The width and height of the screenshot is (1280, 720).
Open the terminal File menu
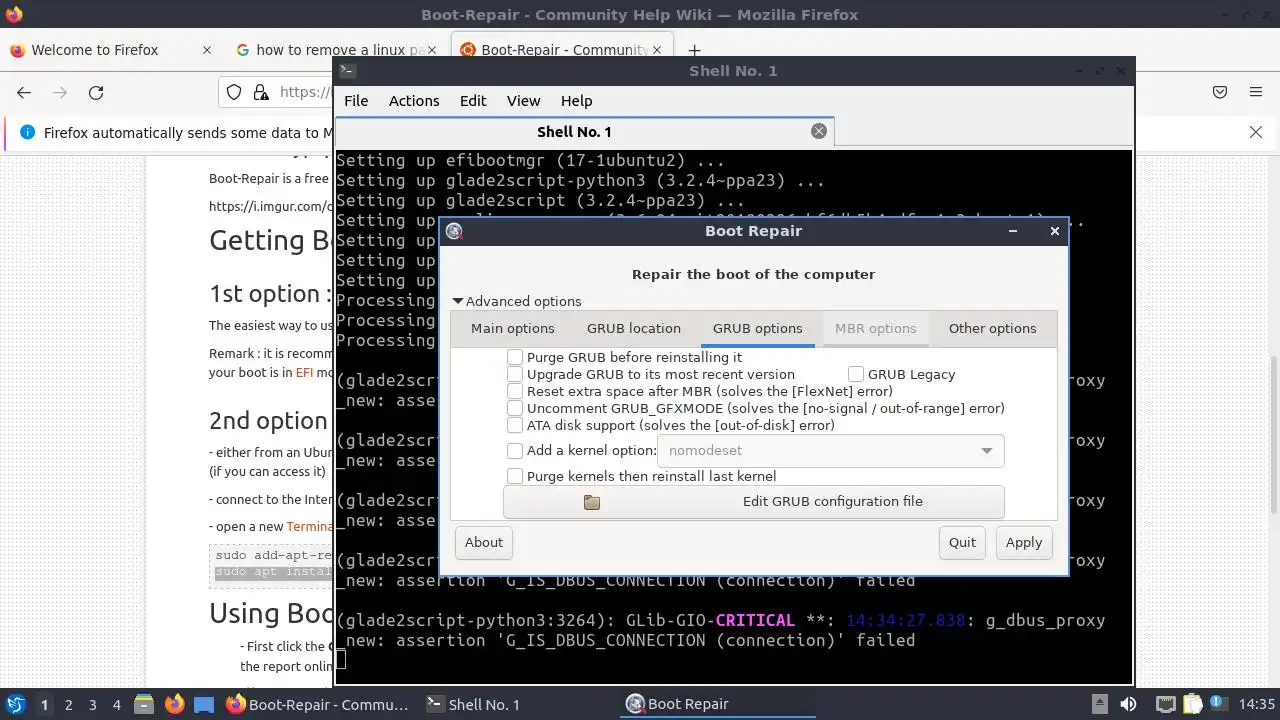pyautogui.click(x=356, y=101)
